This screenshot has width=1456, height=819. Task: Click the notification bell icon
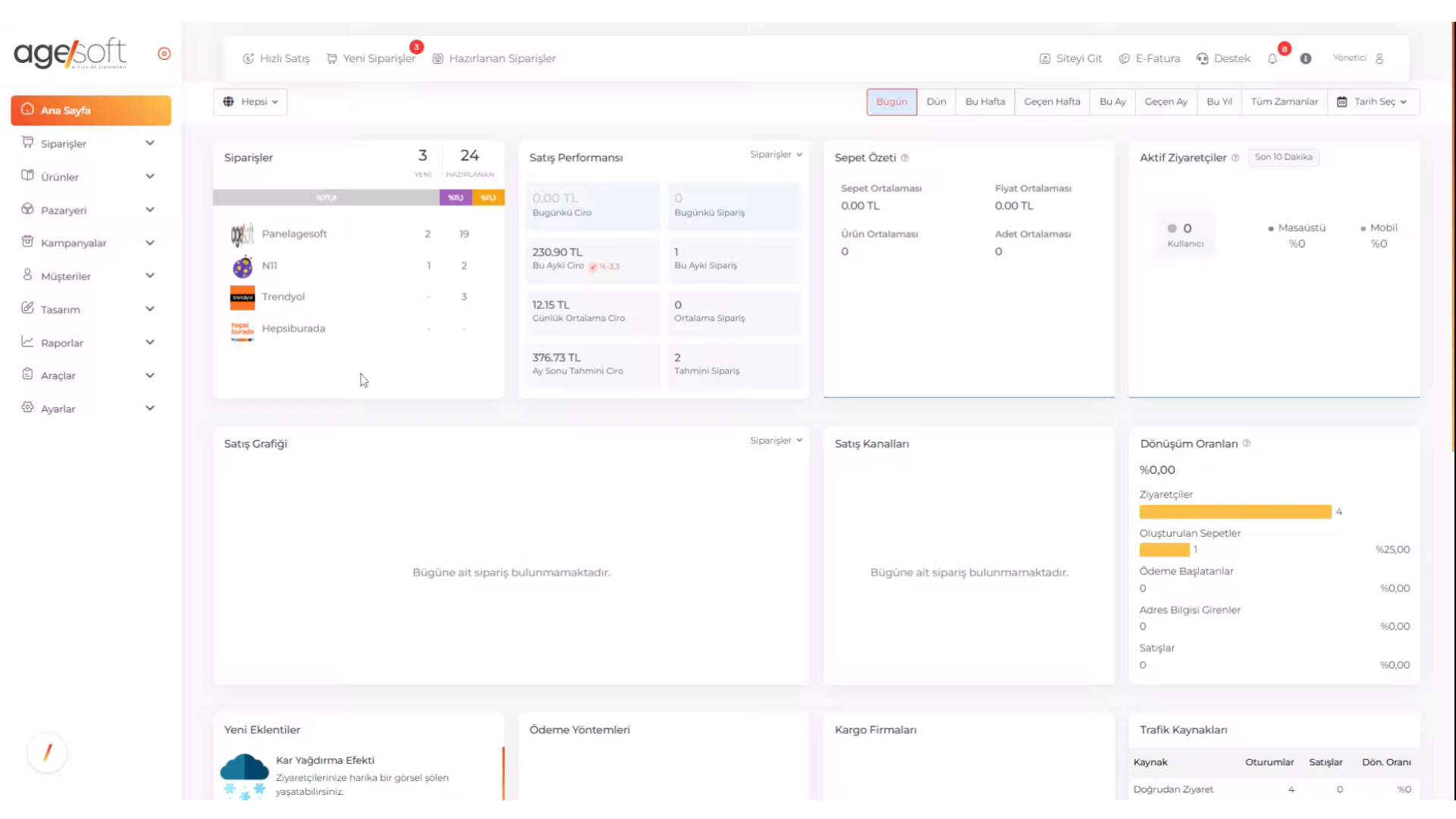pos(1272,58)
